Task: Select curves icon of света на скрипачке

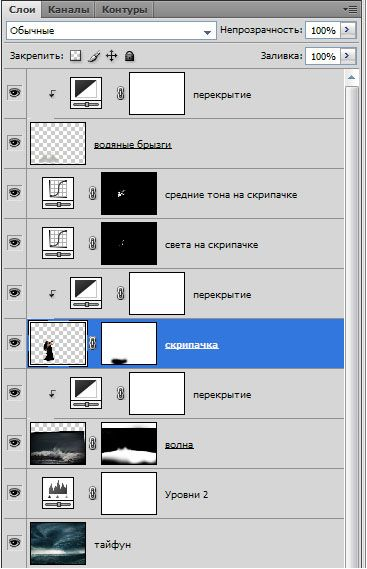Action: point(58,243)
